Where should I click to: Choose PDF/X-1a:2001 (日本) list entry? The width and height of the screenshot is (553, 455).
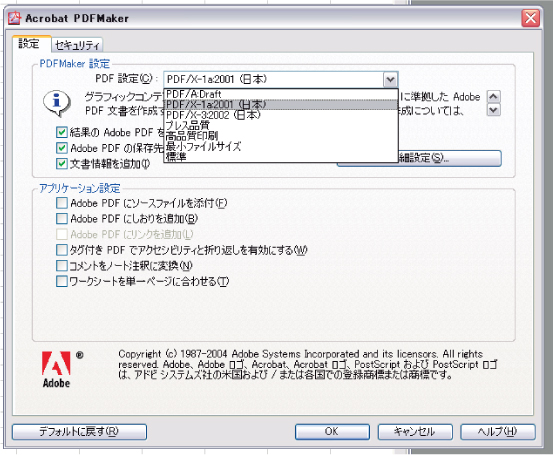[x=281, y=104]
